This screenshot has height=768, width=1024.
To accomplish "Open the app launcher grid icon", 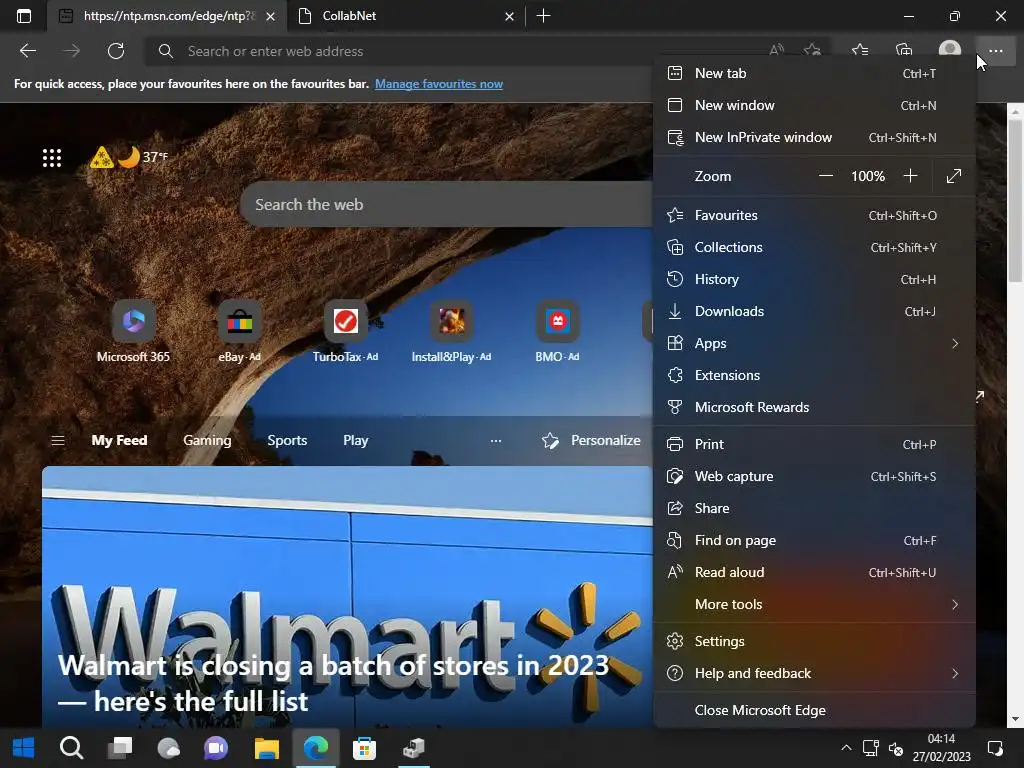I will pyautogui.click(x=52, y=157).
